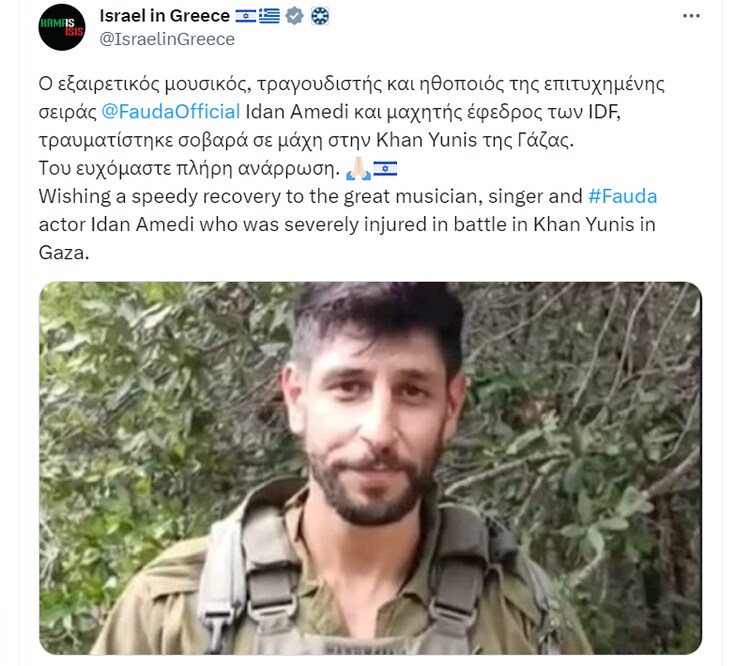The width and height of the screenshot is (750, 666).
Task: Open the tweet's attached soldier photo
Action: (370, 468)
